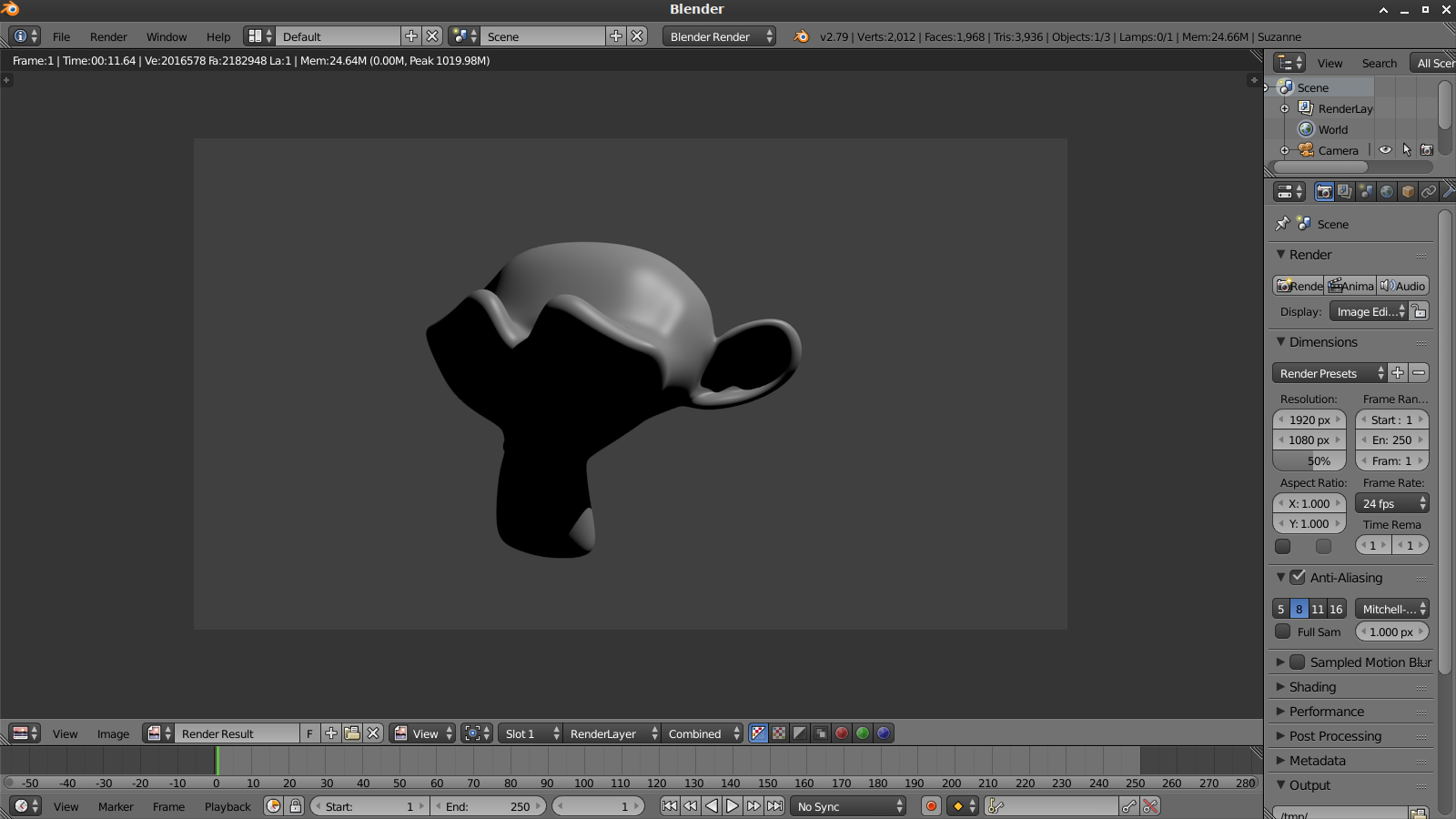This screenshot has width=1456, height=819.
Task: Pin the properties context with the pin icon
Action: pos(1282,224)
